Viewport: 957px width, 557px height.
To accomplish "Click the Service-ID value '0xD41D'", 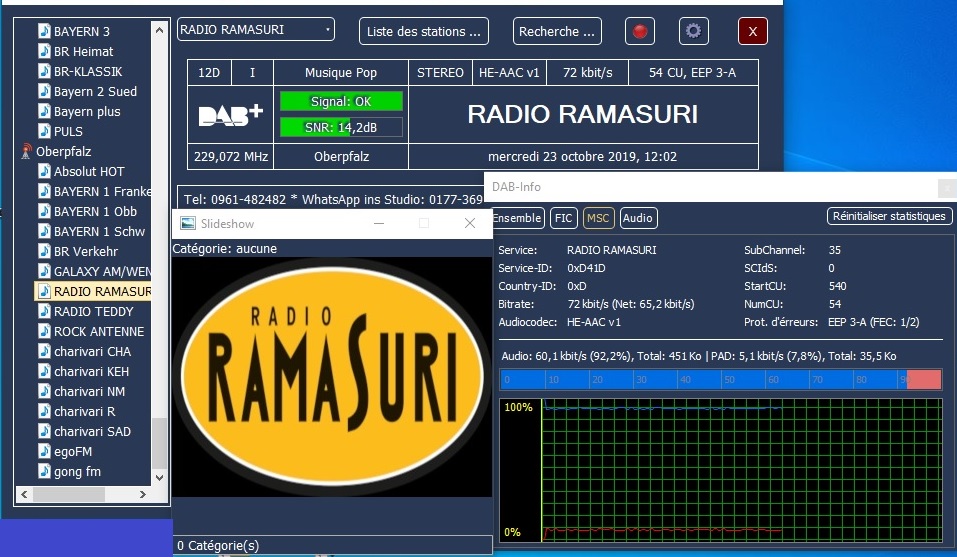I will (x=586, y=268).
